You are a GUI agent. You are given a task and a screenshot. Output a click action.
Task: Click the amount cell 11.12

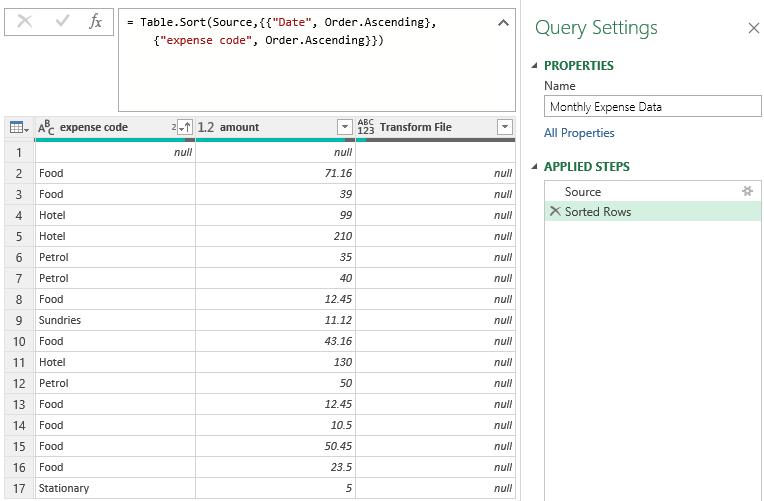[x=275, y=320]
